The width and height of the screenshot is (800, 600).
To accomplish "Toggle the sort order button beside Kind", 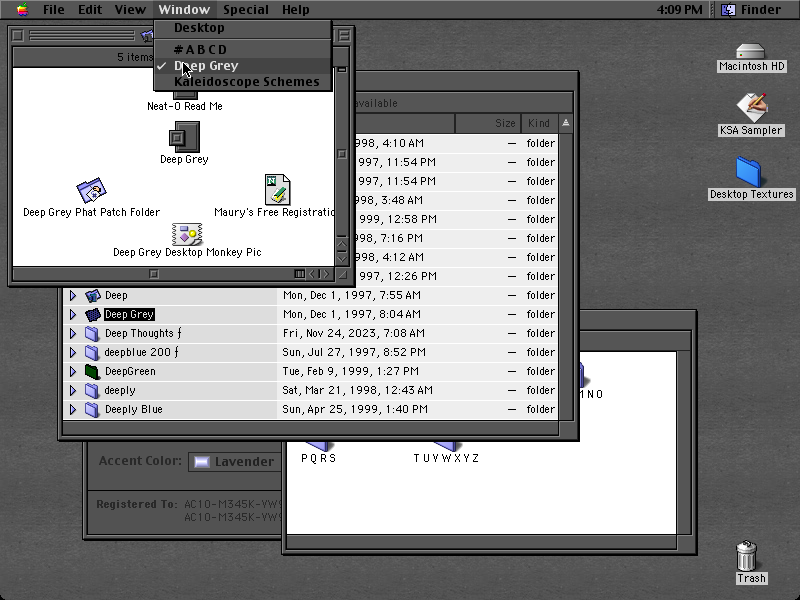I will [566, 123].
